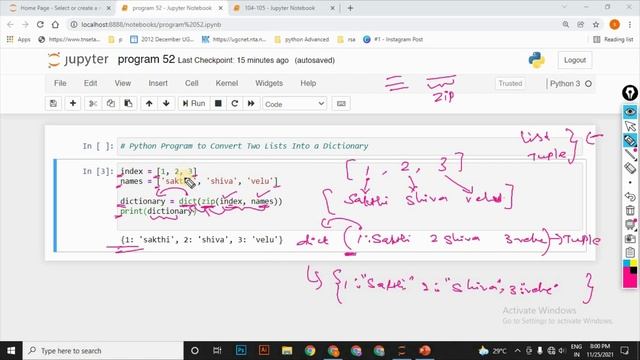Open the Code cell type dropdown
The width and height of the screenshot is (640, 360).
[x=294, y=104]
